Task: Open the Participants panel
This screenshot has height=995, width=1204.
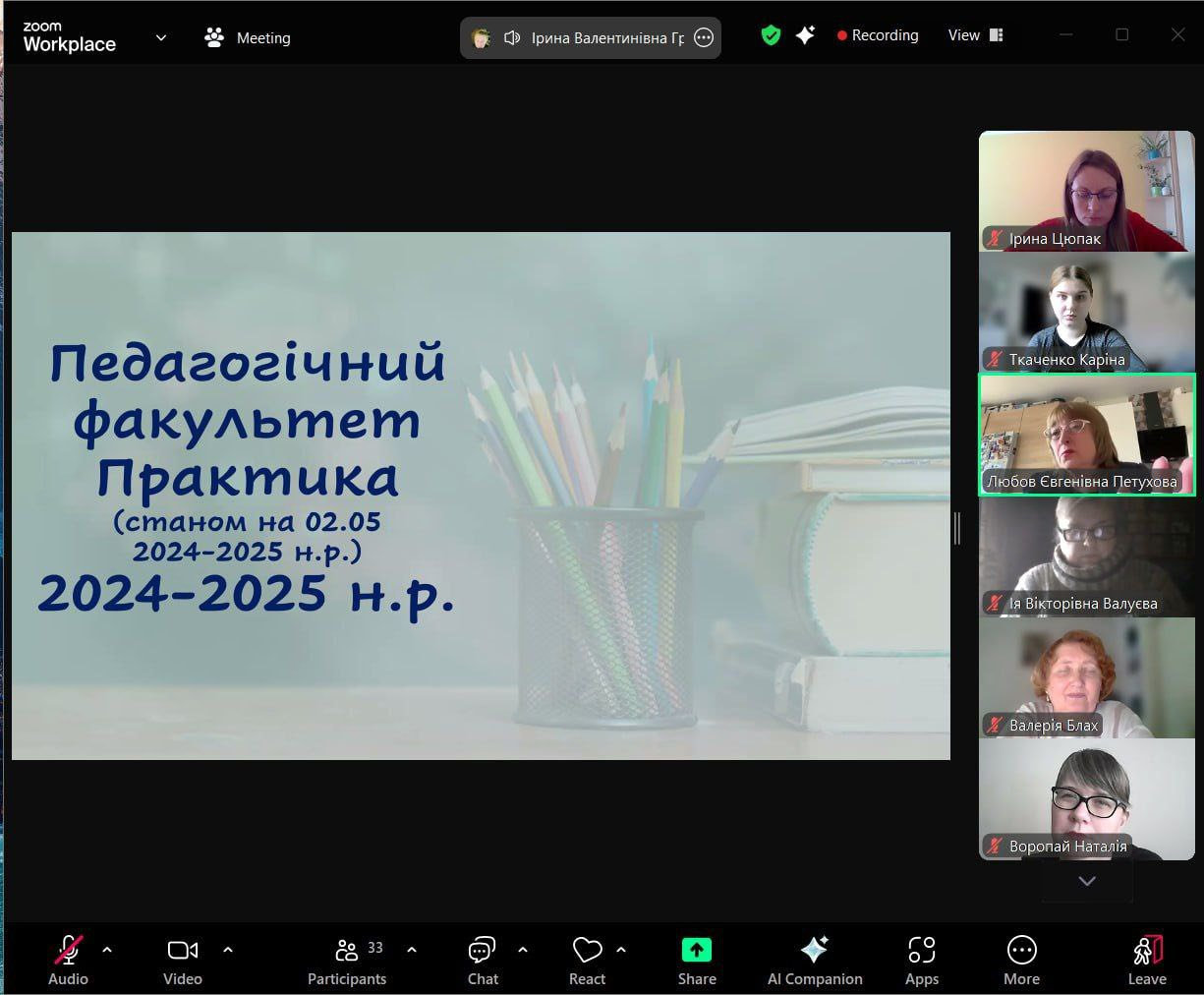Action: pyautogui.click(x=347, y=960)
